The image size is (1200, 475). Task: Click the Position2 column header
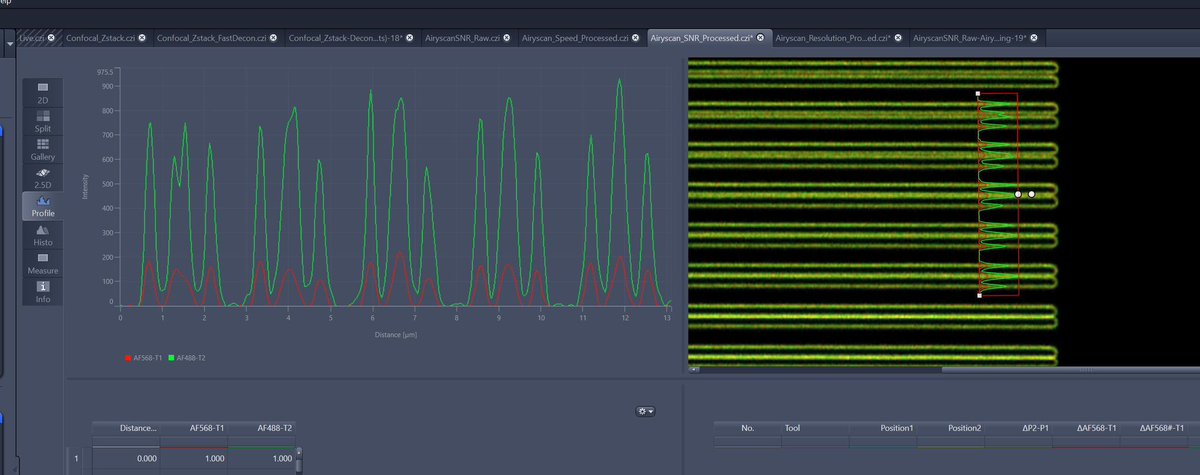[x=951, y=428]
